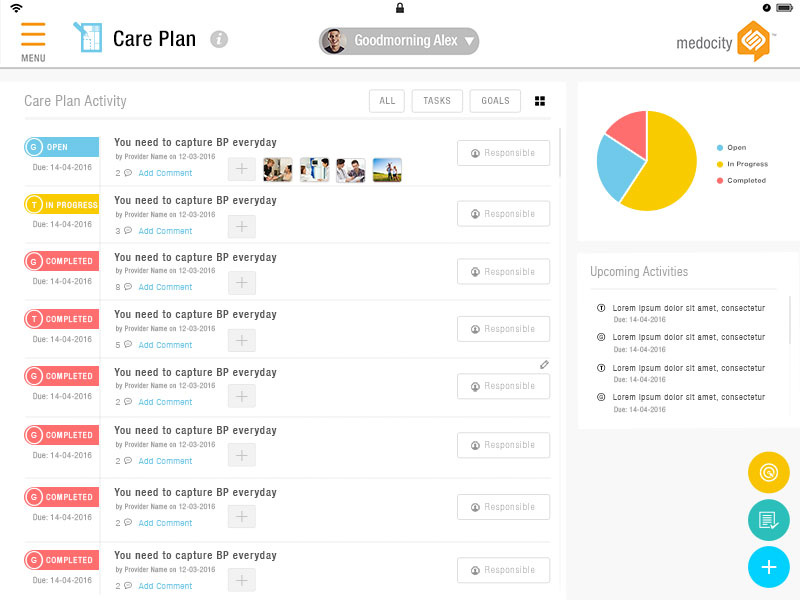Open the yellow Goals floating action icon
Image resolution: width=800 pixels, height=600 pixels.
tap(768, 472)
